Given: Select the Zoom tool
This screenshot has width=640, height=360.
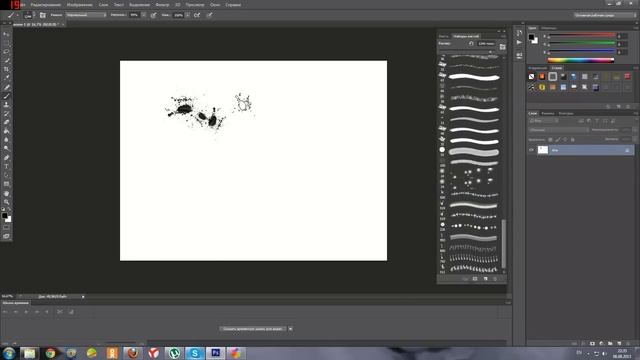Looking at the screenshot, I should pyautogui.click(x=6, y=202).
